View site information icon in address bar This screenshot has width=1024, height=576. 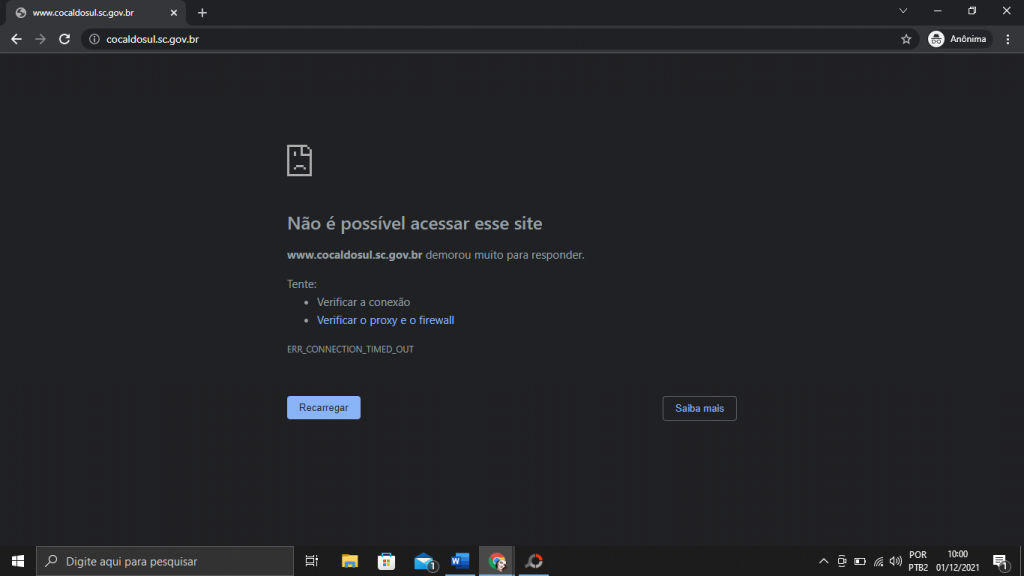[x=94, y=39]
